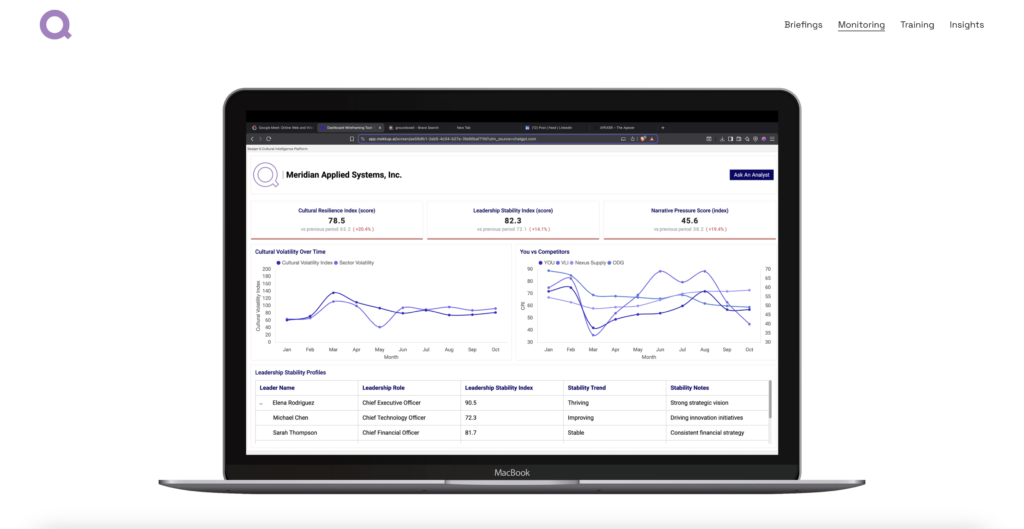This screenshot has height=529, width=1024.
Task: Toggle the Nexus Supply legend entry
Action: click(592, 263)
